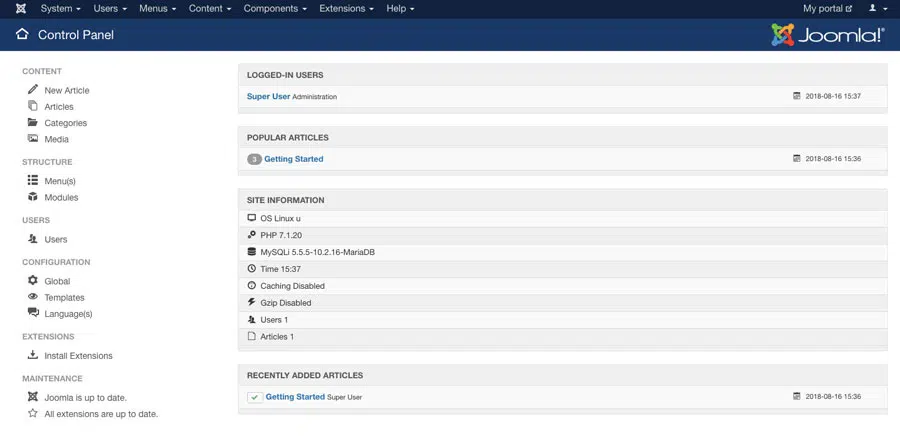Click the calendar icon in Logged-in Users row

(x=797, y=96)
